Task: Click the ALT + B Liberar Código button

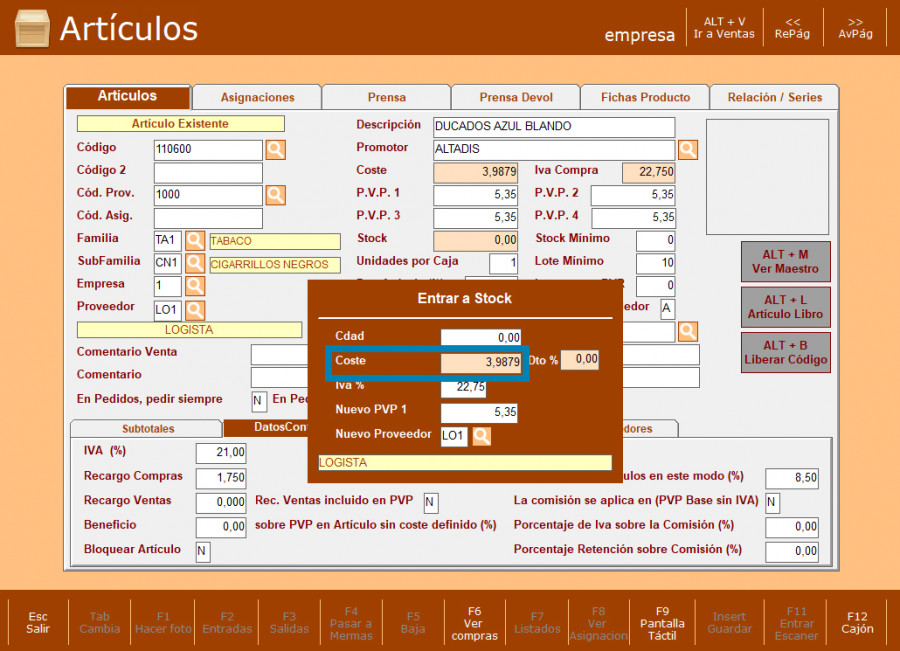Action: pyautogui.click(x=785, y=352)
